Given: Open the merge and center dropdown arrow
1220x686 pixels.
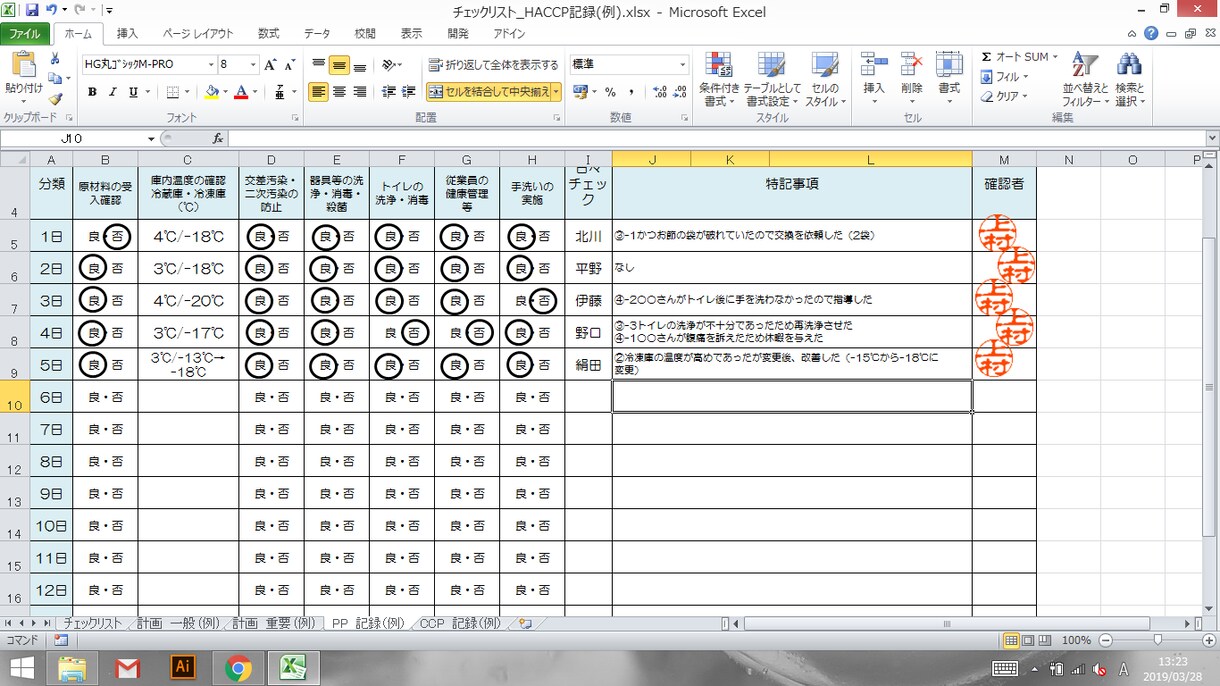Looking at the screenshot, I should tap(556, 92).
